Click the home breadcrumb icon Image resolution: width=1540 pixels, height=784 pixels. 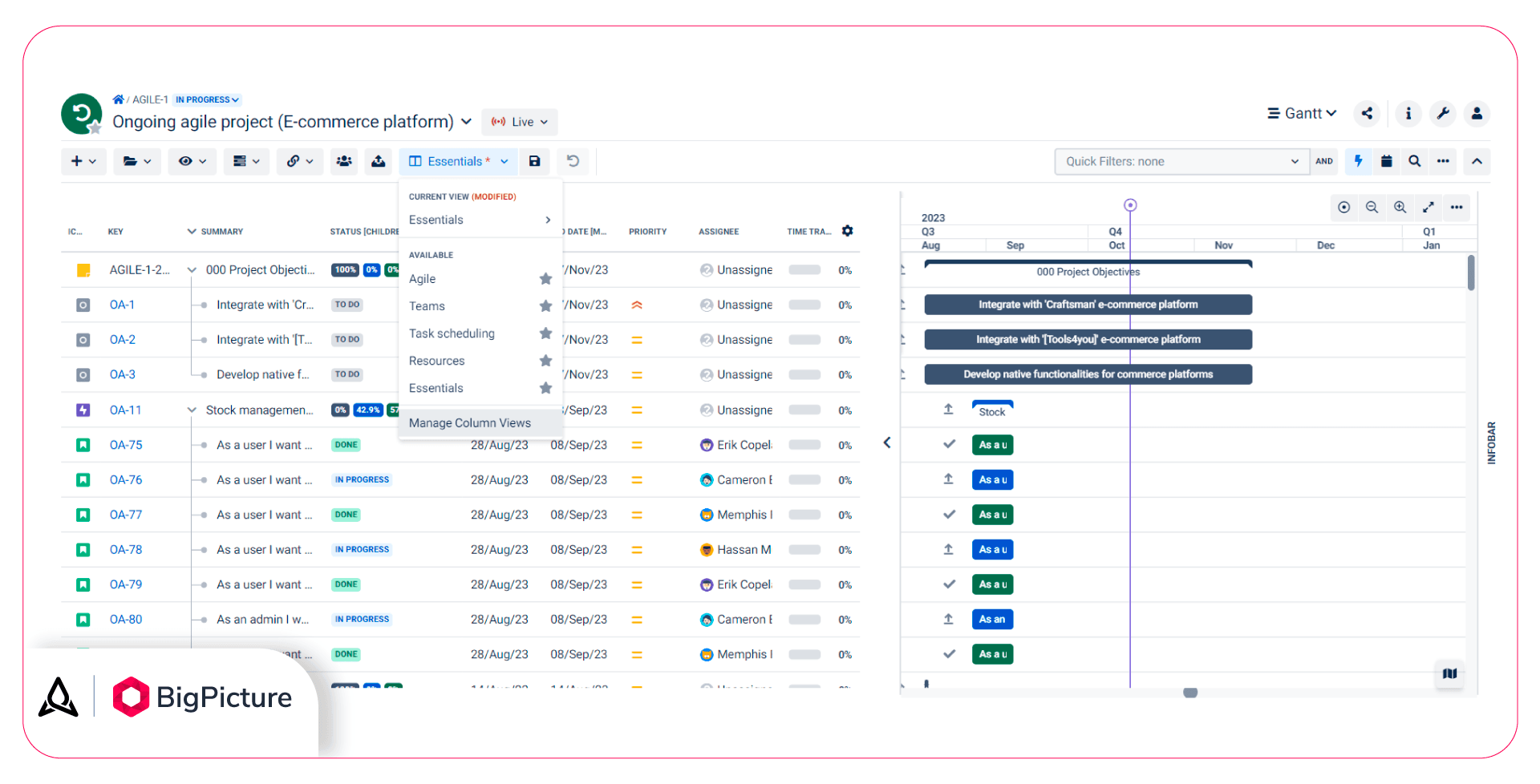pyautogui.click(x=118, y=99)
